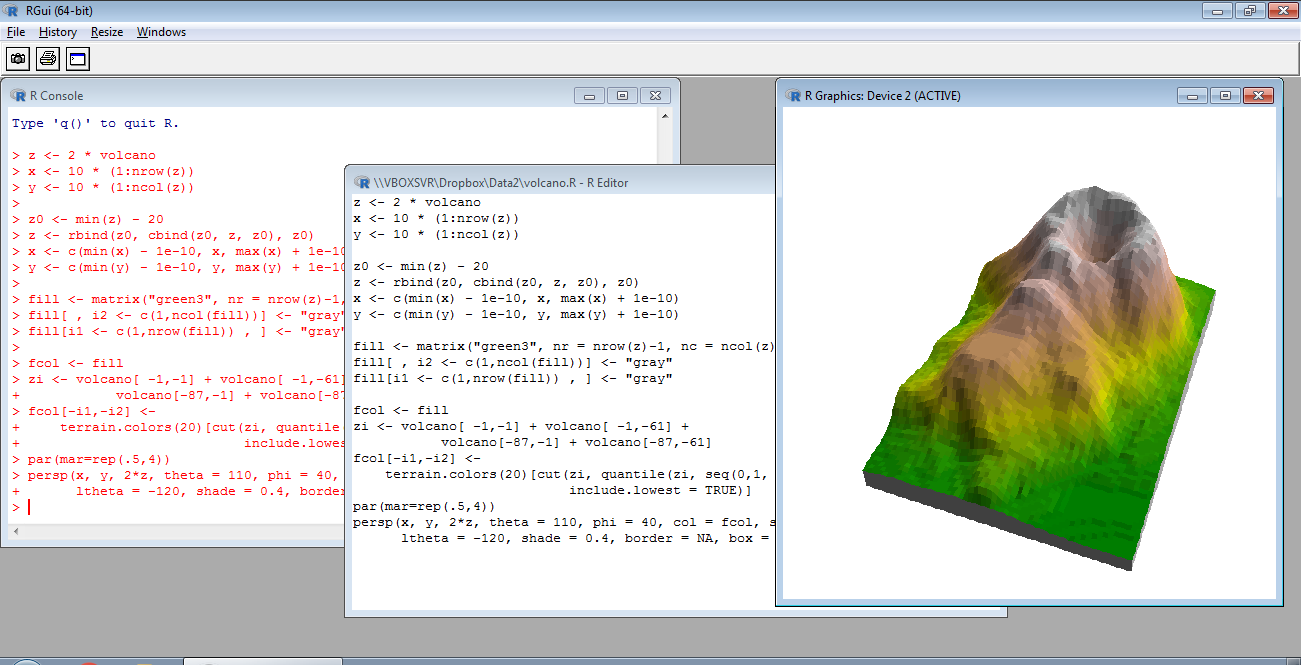Open the Resize menu
1301x665 pixels.
pos(106,31)
